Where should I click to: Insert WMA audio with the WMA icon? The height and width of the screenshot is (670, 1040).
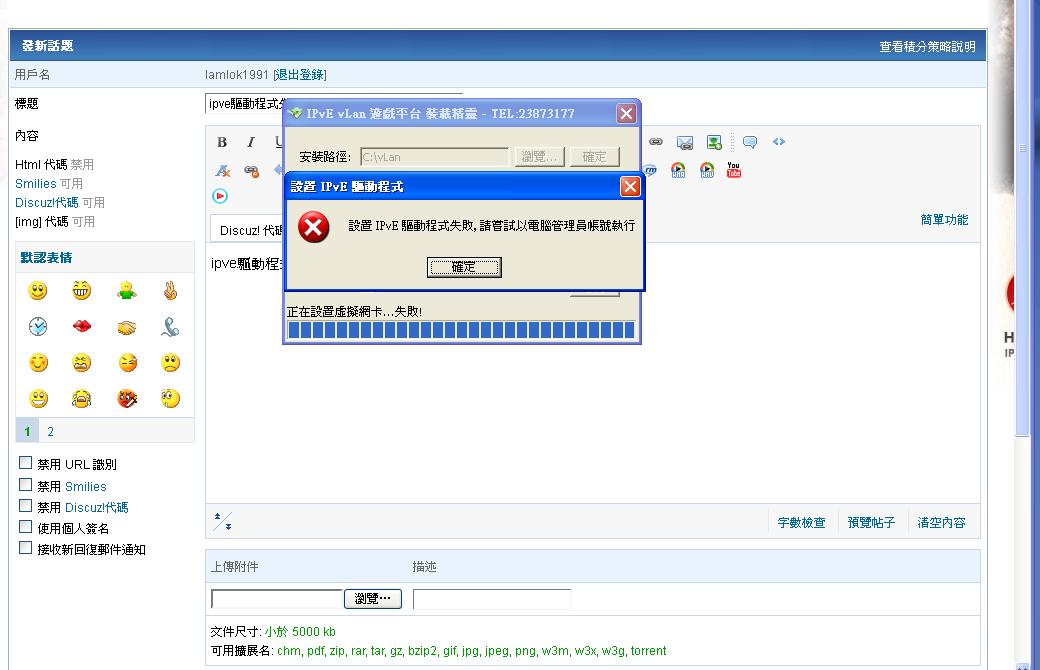point(678,170)
